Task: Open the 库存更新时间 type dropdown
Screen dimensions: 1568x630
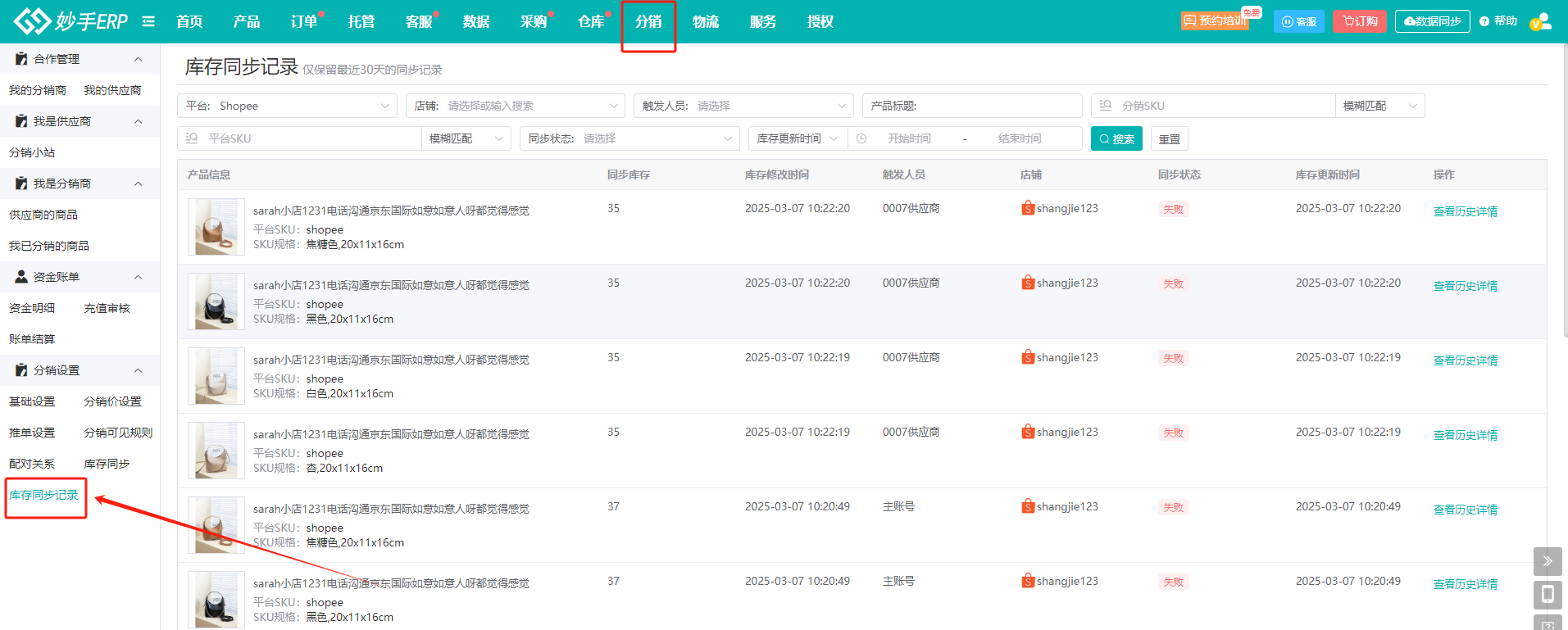Action: (798, 138)
